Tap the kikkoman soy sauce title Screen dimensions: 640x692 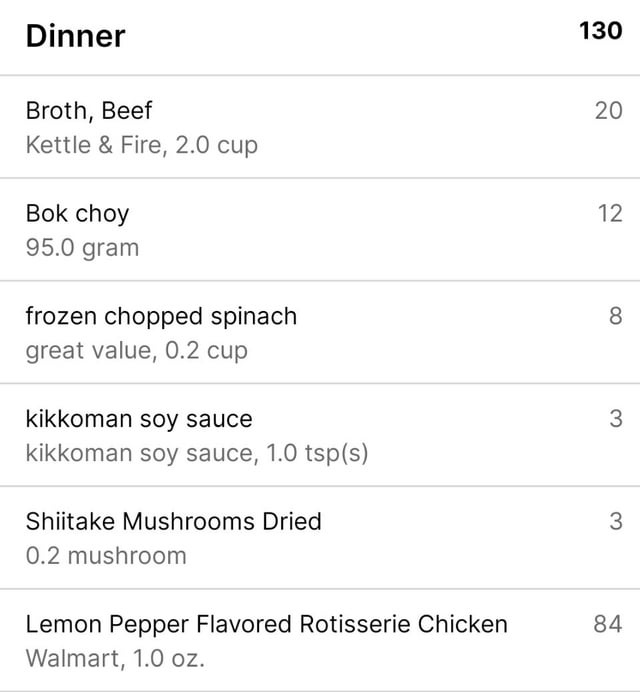[139, 419]
